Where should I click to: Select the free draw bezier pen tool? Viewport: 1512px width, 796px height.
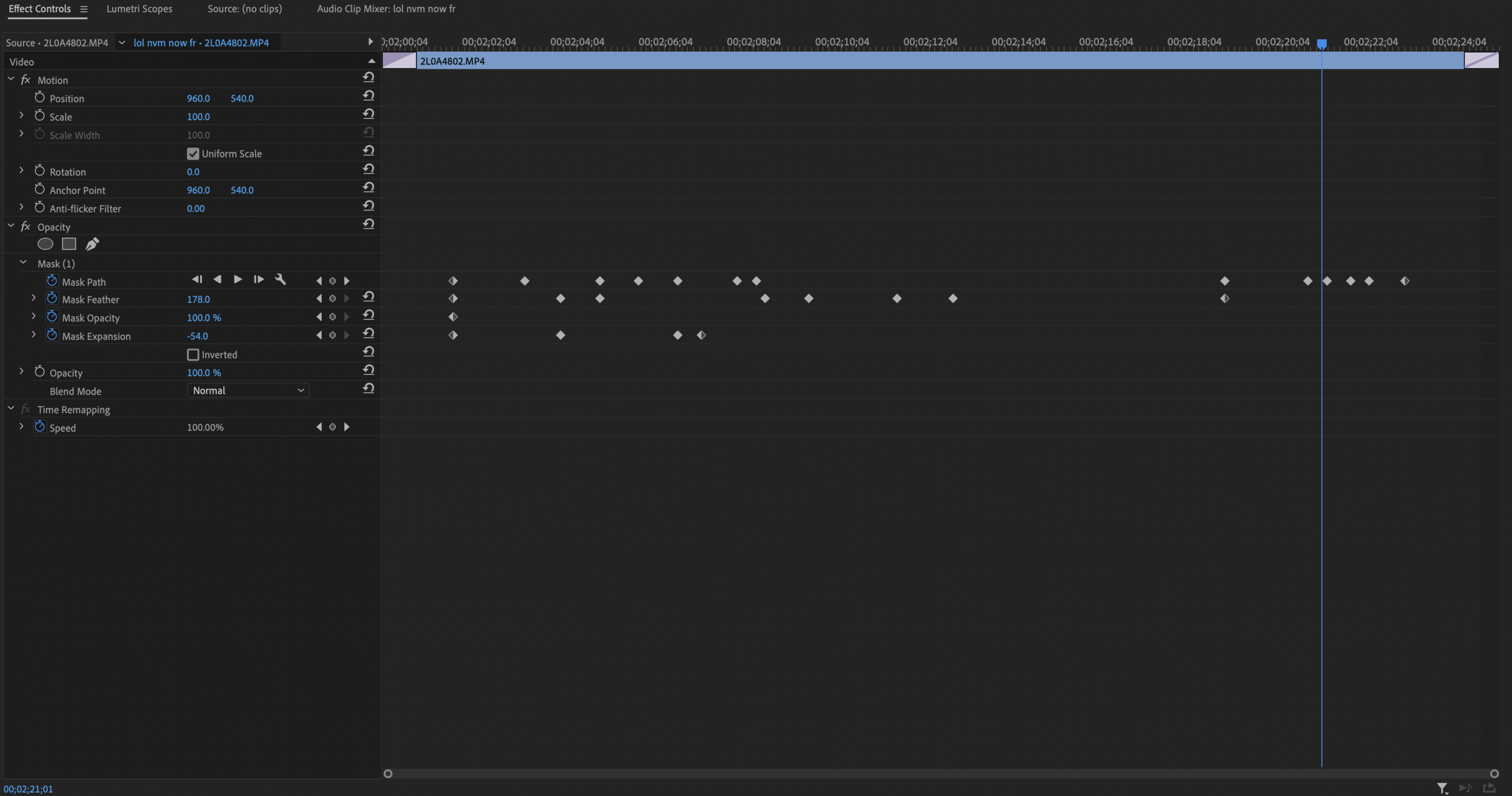coord(92,244)
